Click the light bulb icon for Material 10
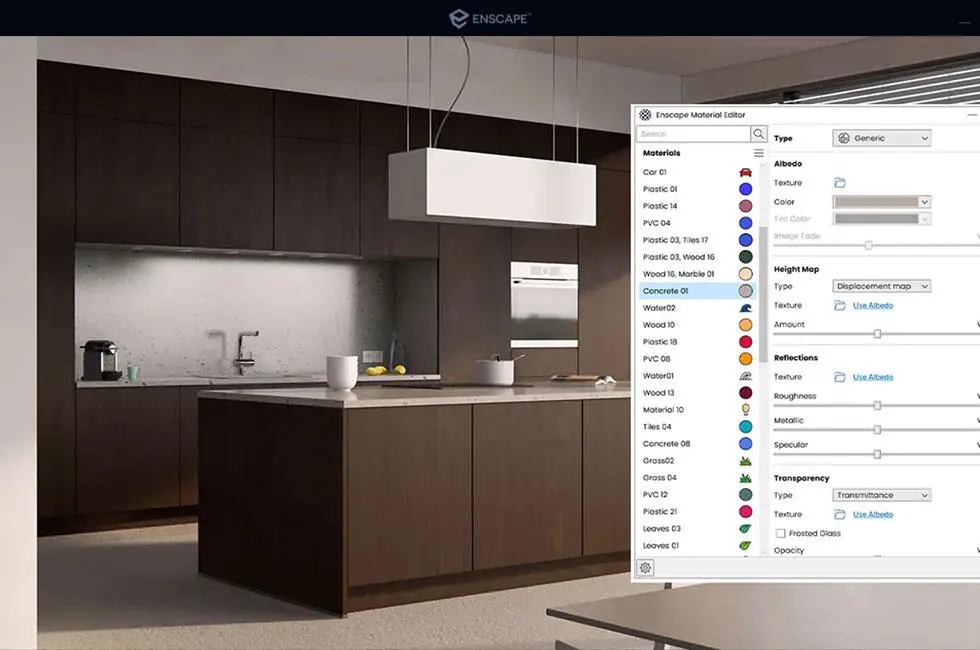The width and height of the screenshot is (980, 650). point(745,409)
